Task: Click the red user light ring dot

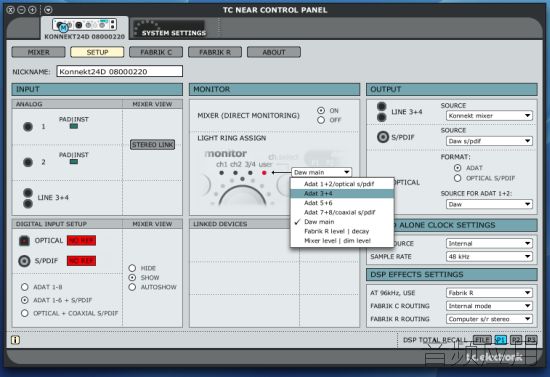Action: tap(264, 173)
